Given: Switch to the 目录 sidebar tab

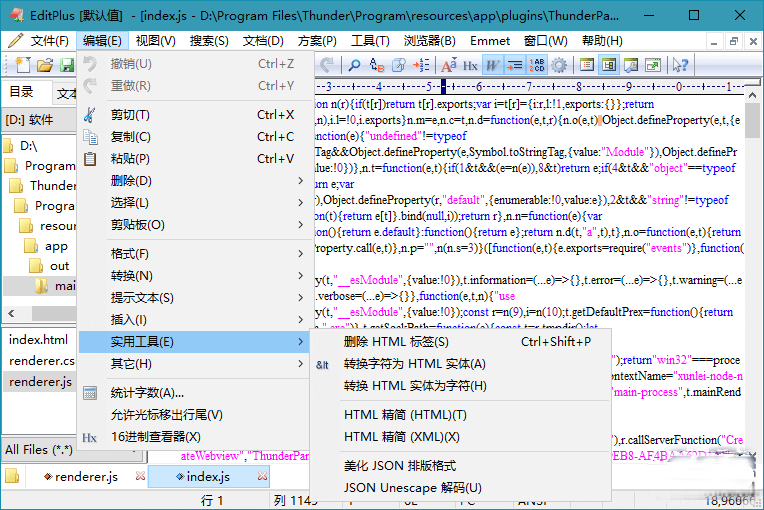Looking at the screenshot, I should tap(22, 92).
